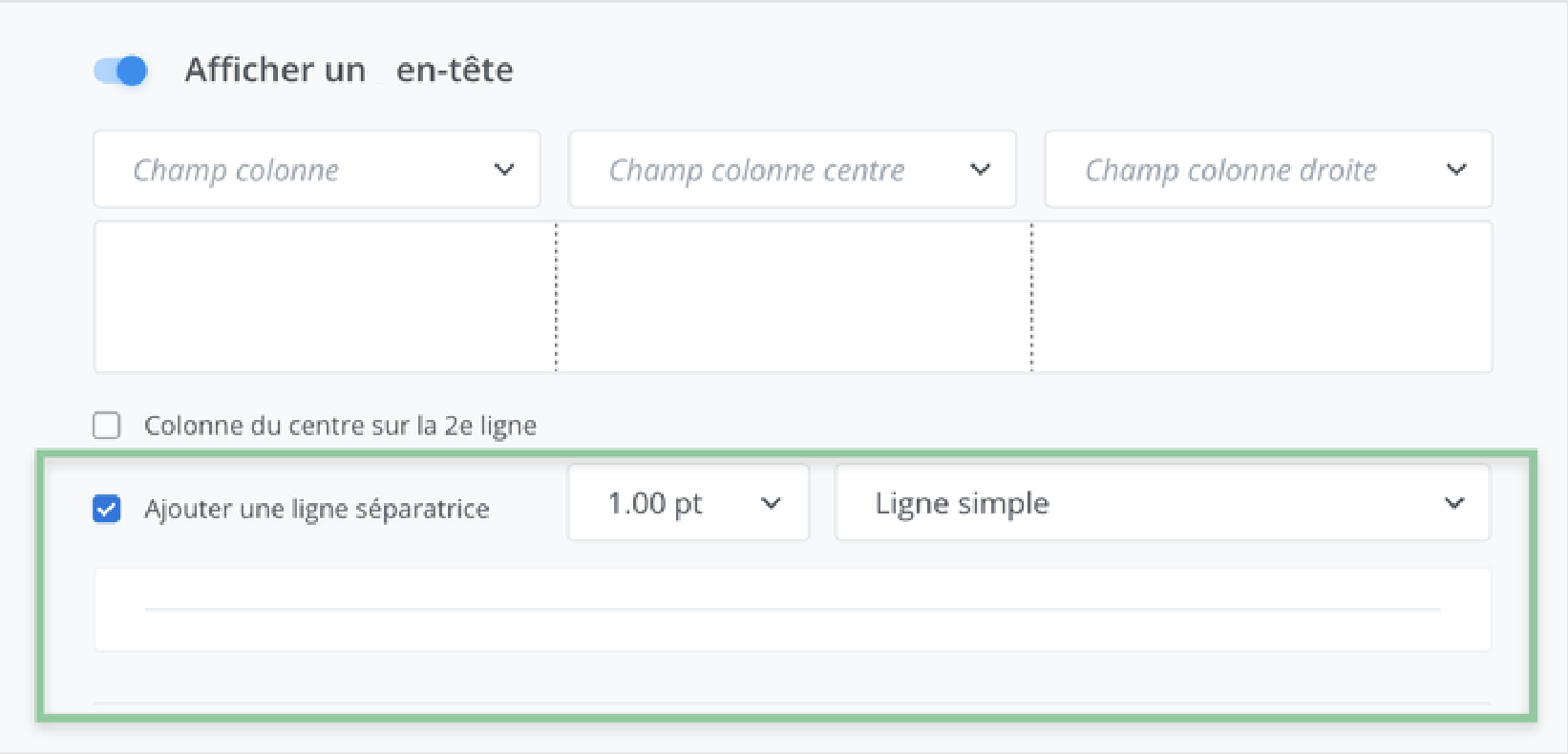Toggle the 'Afficher un en-tête' switch
The height and width of the screenshot is (754, 1568).
pos(121,71)
